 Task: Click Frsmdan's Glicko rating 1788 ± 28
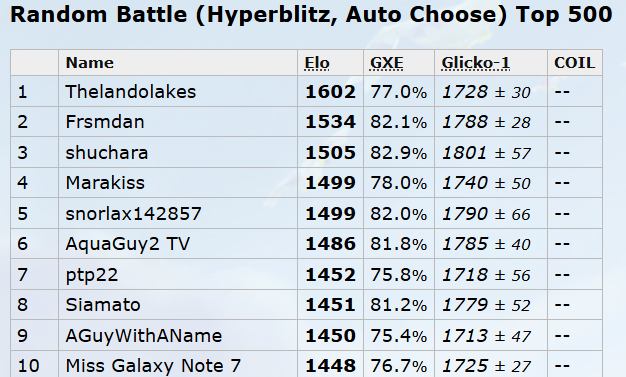point(486,122)
